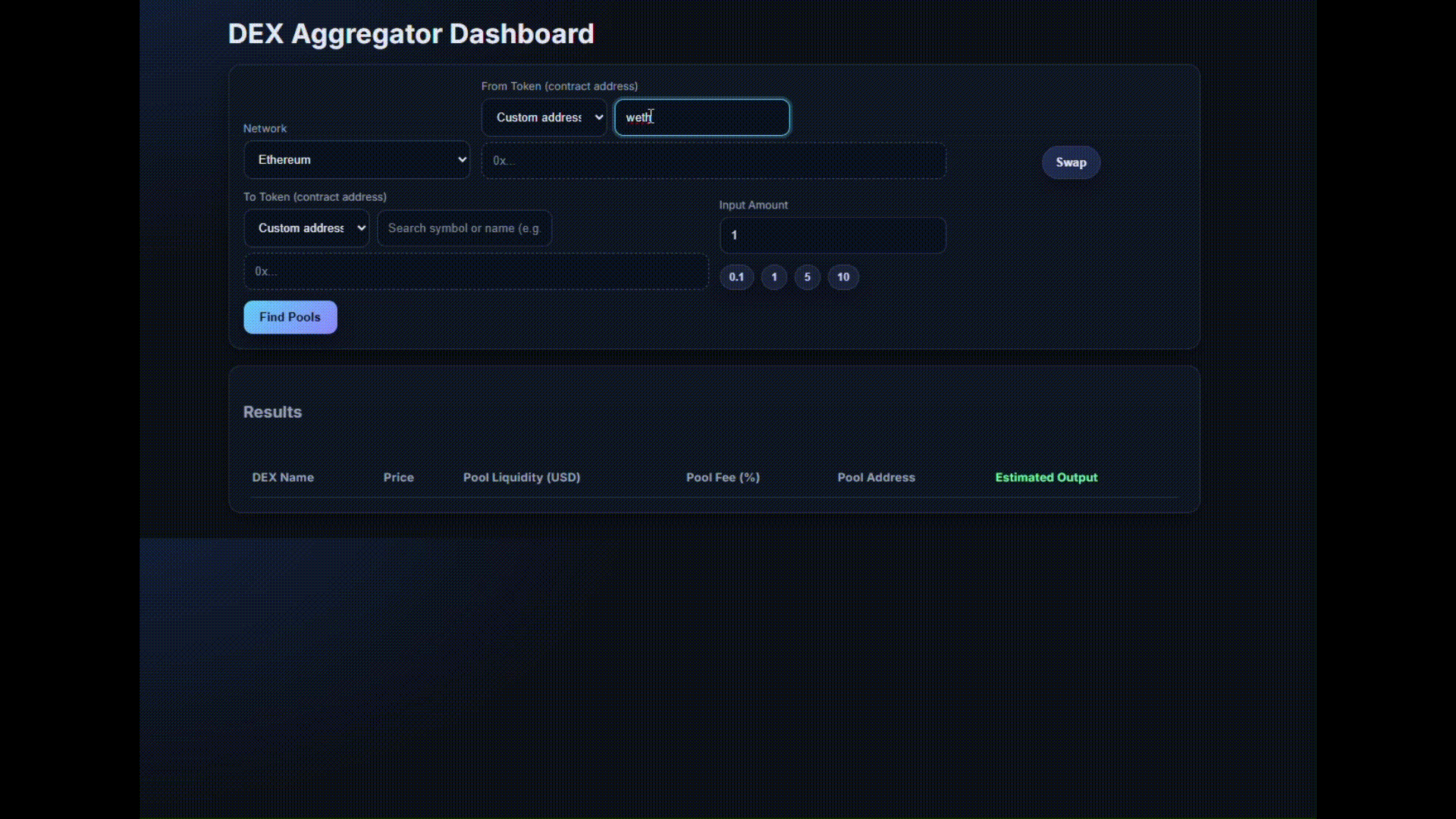This screenshot has height=819, width=1456.
Task: Click the DEX Name column header
Action: [283, 477]
